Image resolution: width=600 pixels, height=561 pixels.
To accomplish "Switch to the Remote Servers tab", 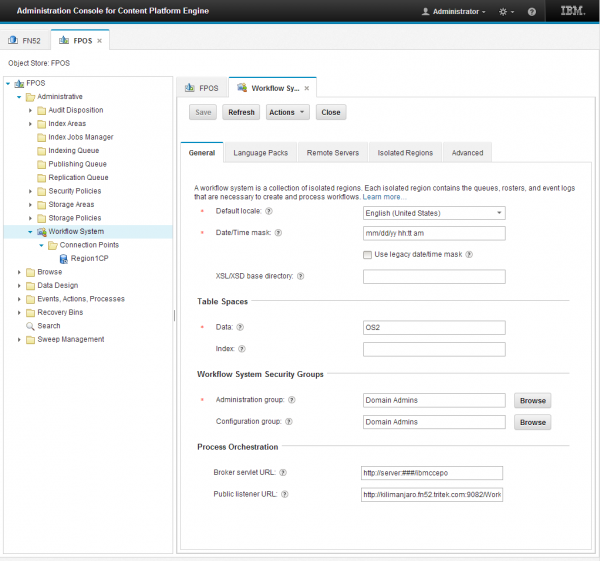I will [333, 153].
